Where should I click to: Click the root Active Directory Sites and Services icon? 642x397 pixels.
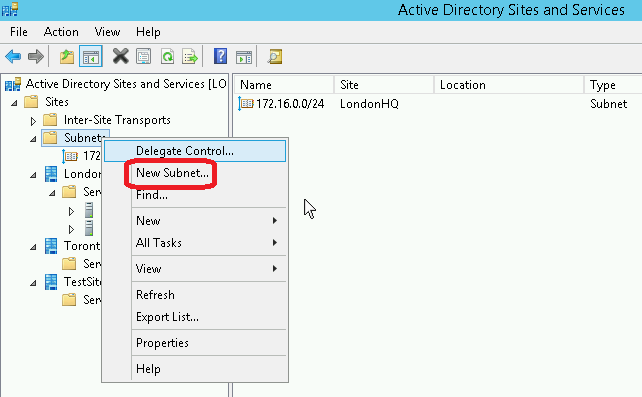point(13,84)
